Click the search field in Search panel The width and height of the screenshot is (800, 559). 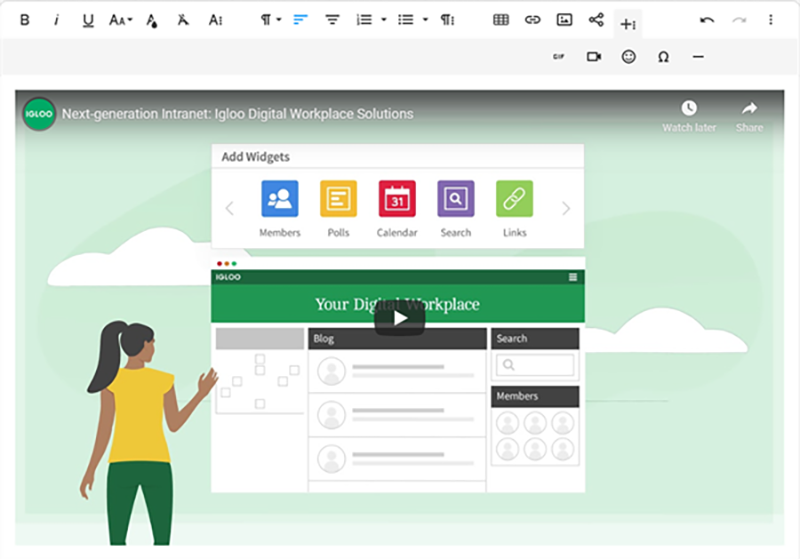coord(535,365)
